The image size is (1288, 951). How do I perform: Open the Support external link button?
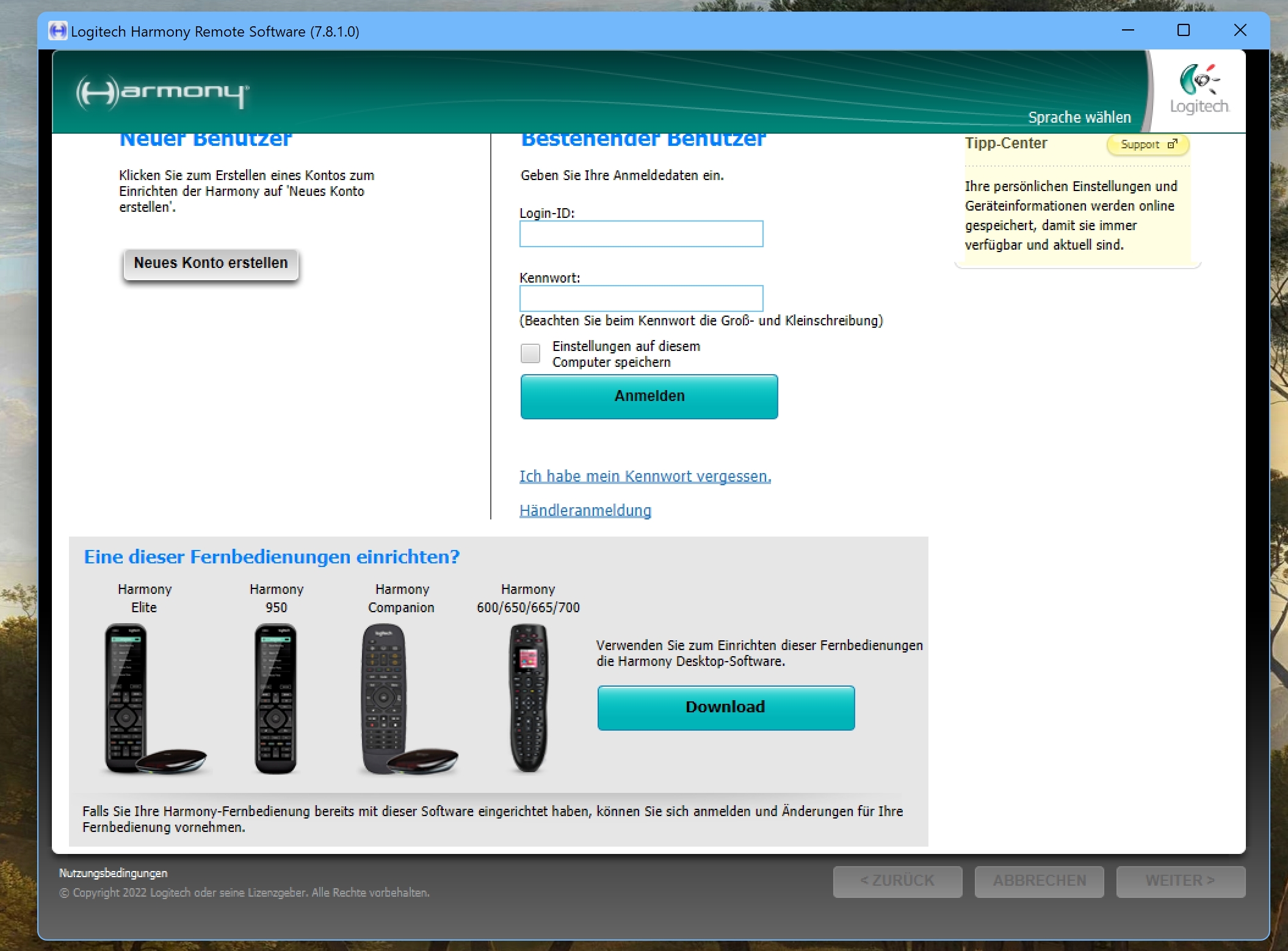(1148, 145)
